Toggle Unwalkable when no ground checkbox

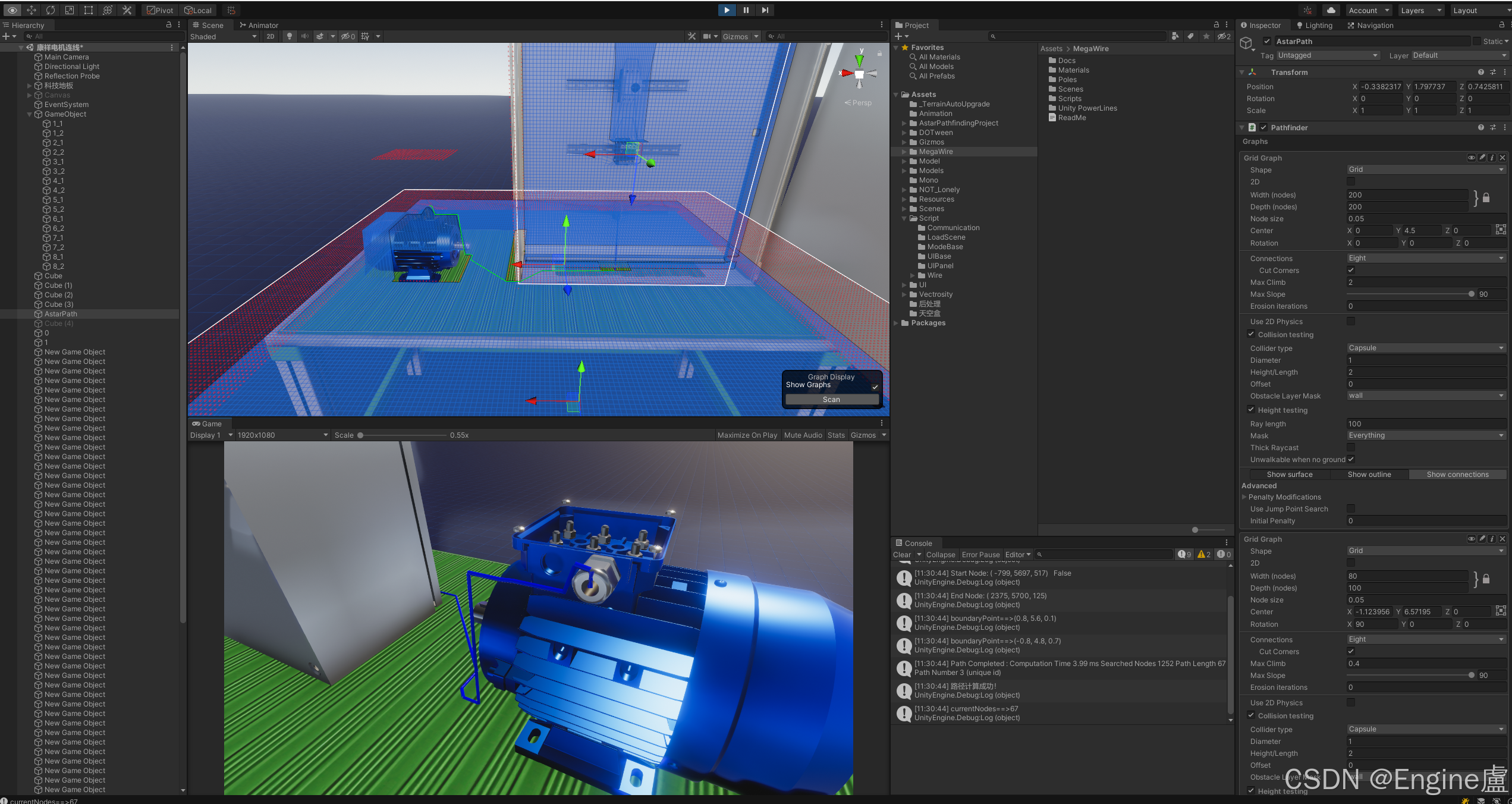tap(1351, 459)
